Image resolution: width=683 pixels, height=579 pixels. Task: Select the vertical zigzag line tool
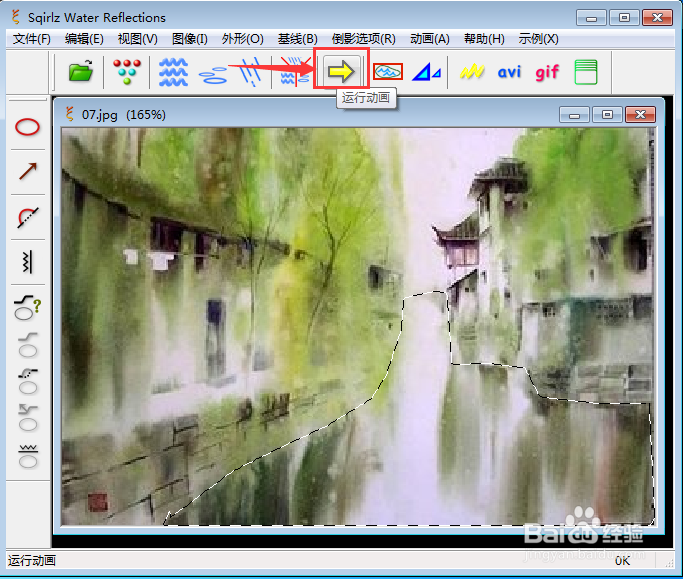click(x=28, y=262)
